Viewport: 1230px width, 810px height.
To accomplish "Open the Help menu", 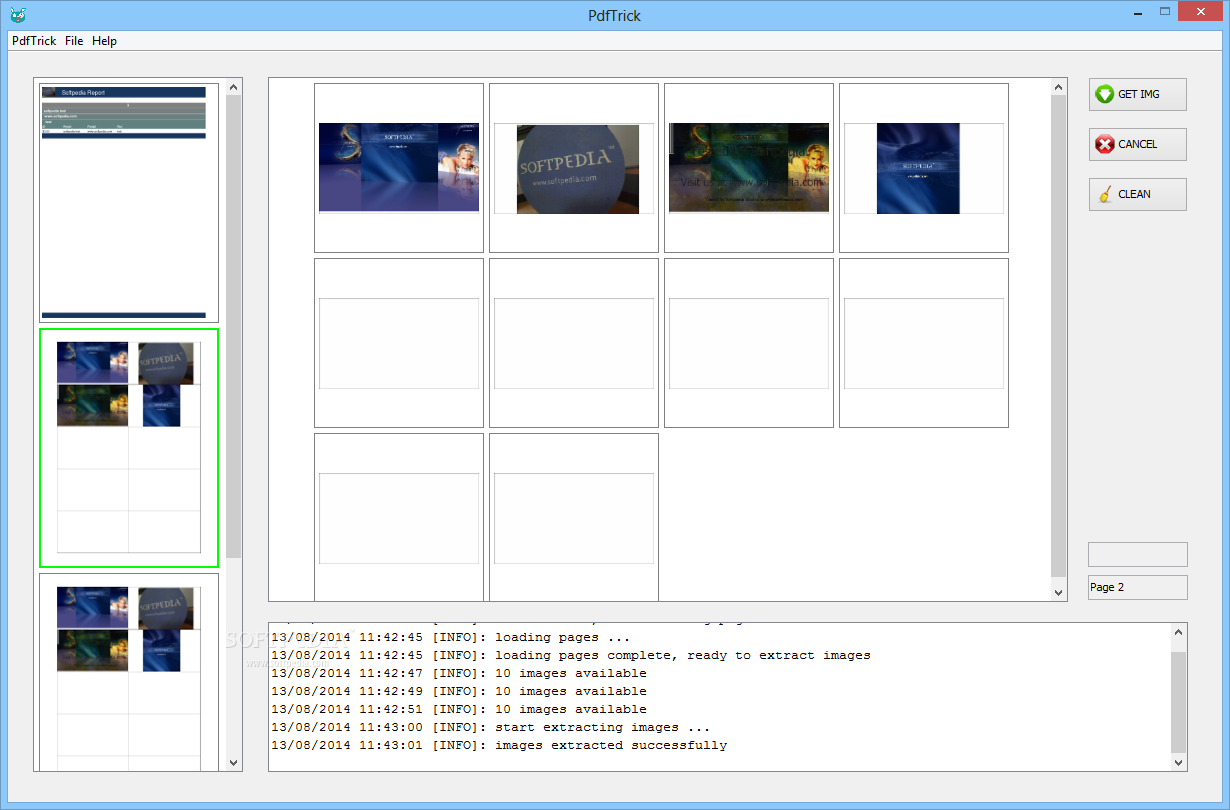I will 104,41.
